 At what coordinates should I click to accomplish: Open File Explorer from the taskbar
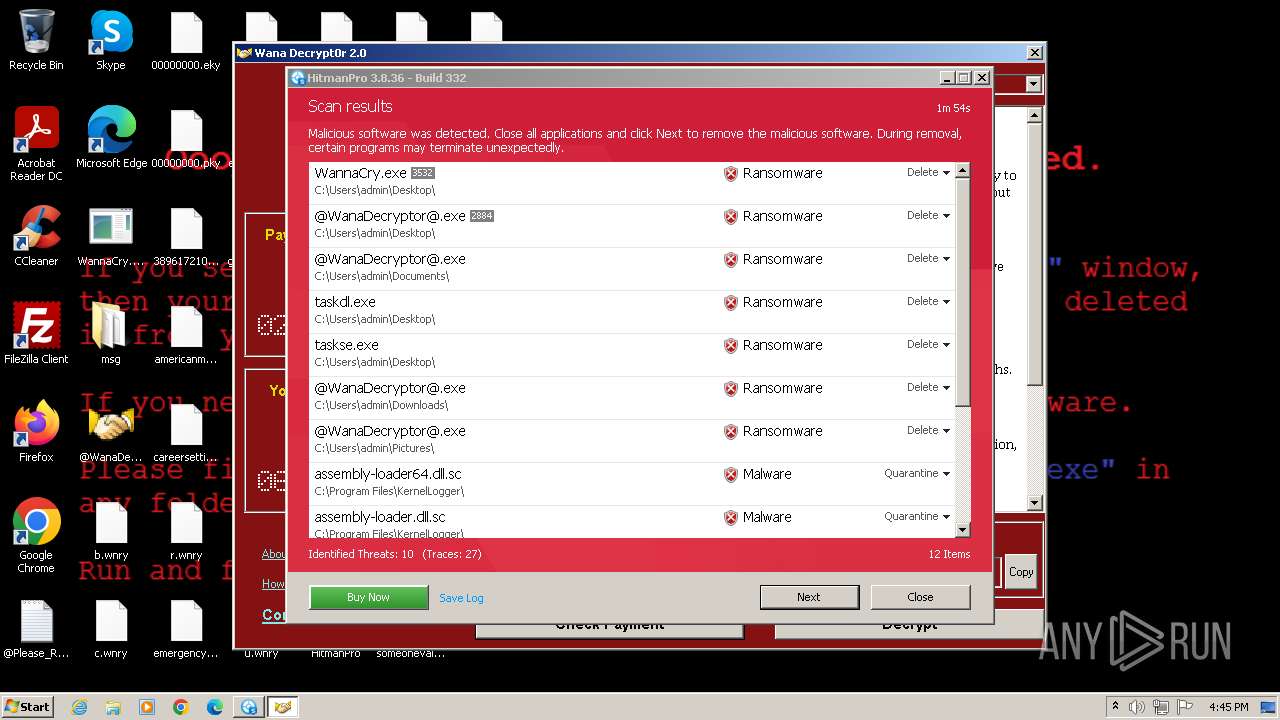point(113,707)
